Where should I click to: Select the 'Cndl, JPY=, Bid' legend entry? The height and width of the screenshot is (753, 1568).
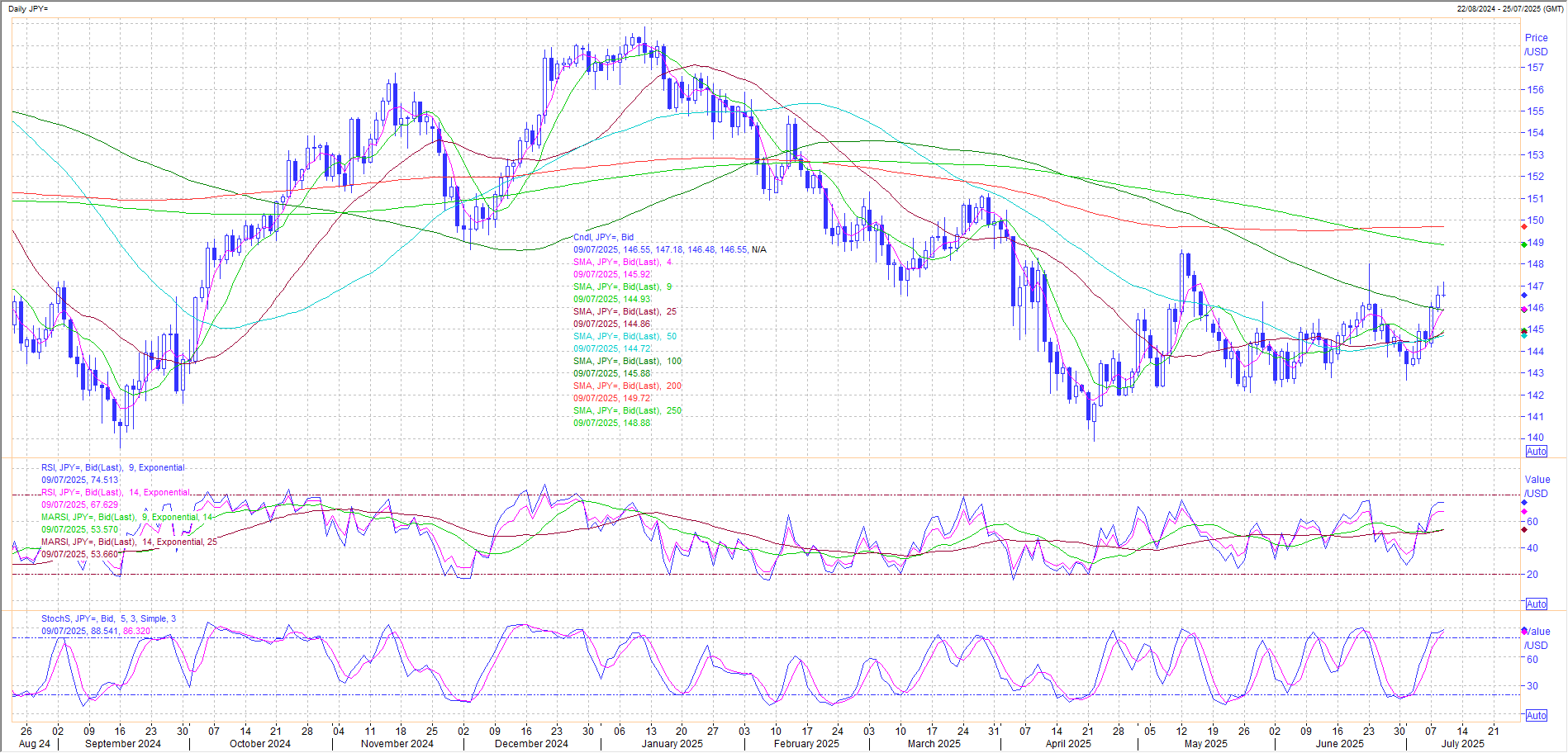[603, 237]
